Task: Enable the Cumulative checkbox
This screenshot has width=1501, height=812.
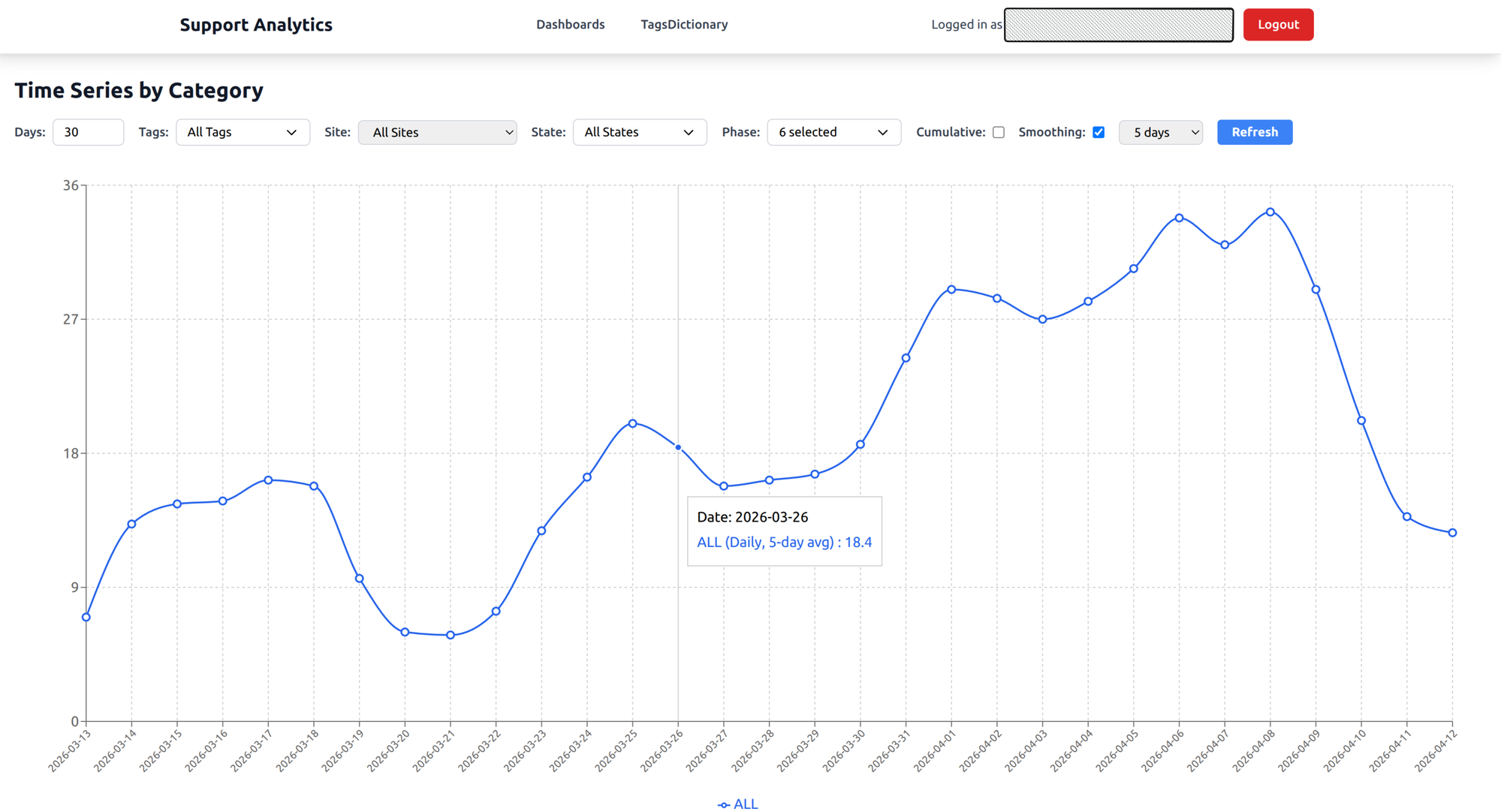Action: click(x=999, y=131)
